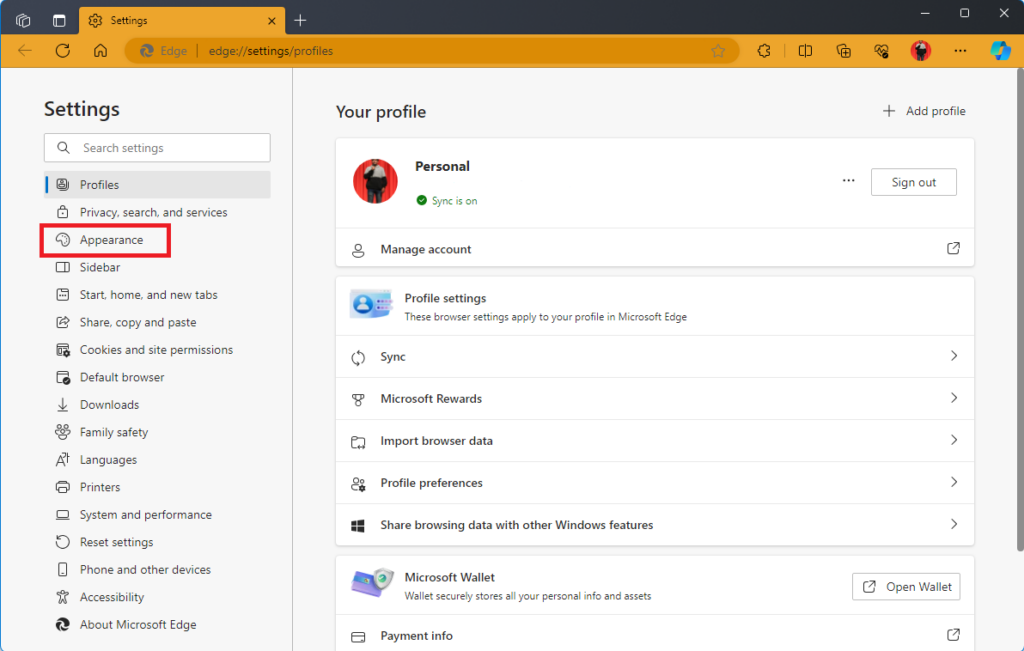
Task: Click the Split screen toolbar icon
Action: [805, 51]
